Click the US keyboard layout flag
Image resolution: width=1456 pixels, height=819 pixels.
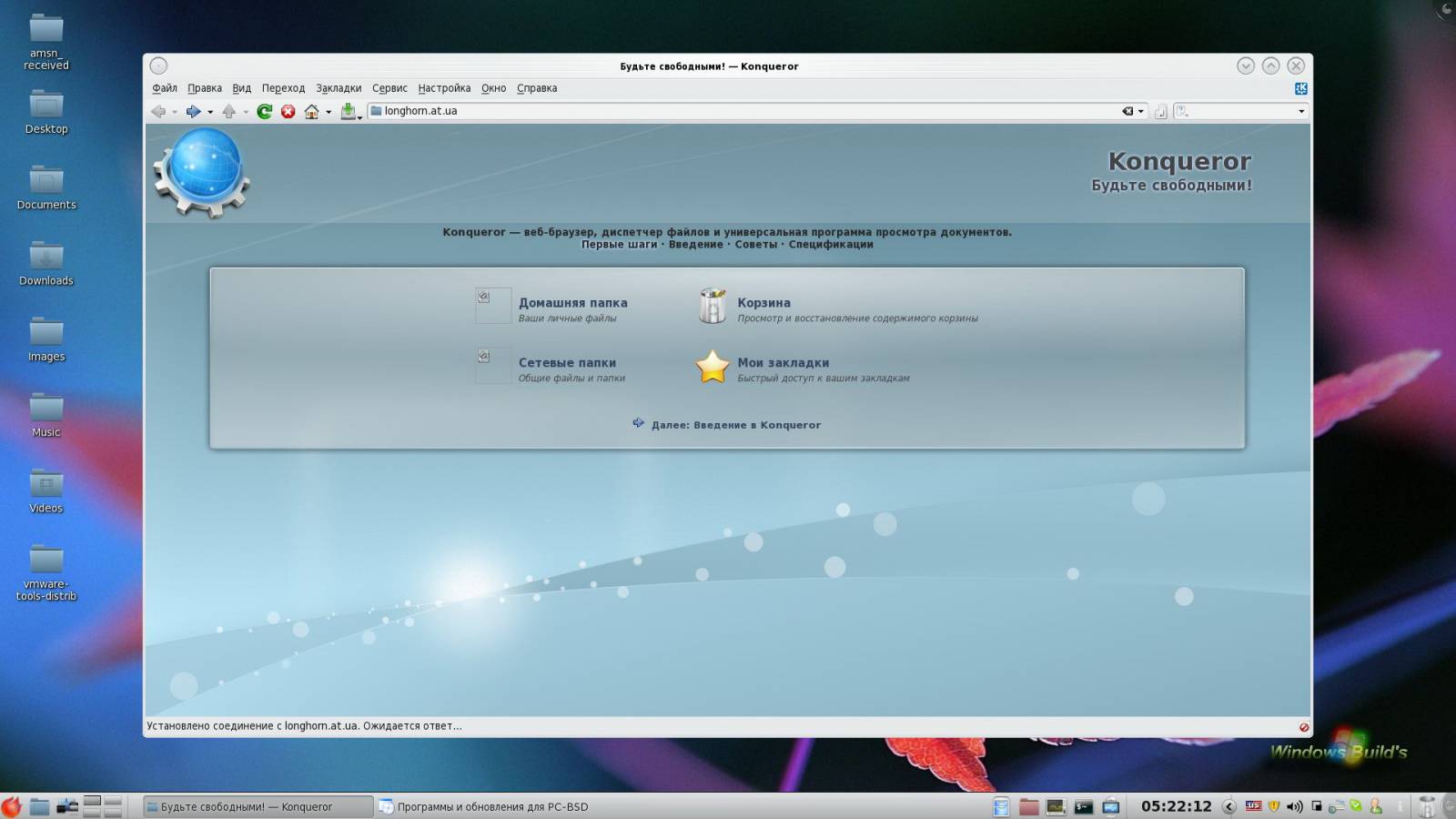pyautogui.click(x=1253, y=805)
